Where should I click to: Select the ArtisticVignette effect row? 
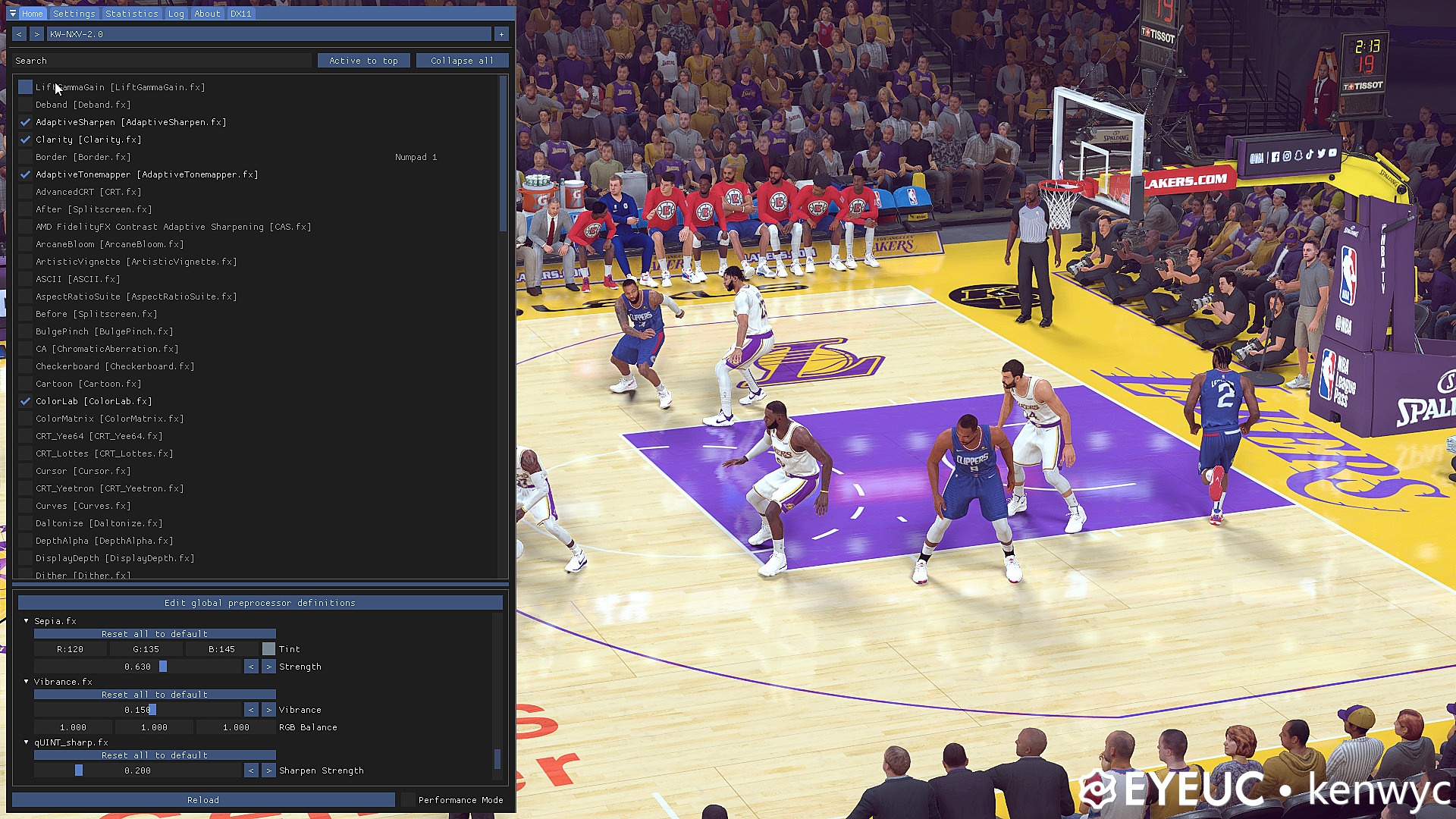point(136,262)
